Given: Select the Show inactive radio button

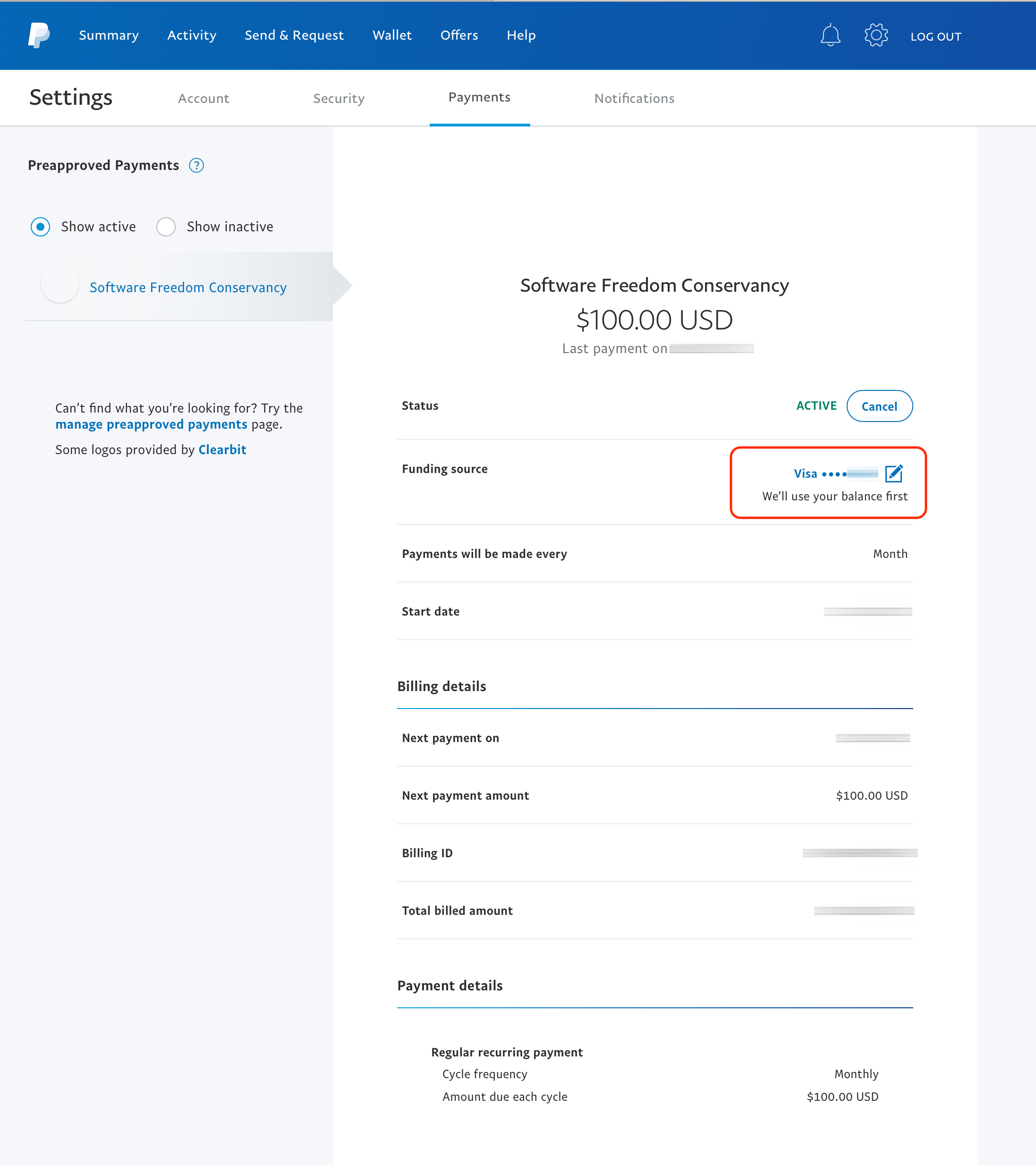Looking at the screenshot, I should [x=166, y=227].
